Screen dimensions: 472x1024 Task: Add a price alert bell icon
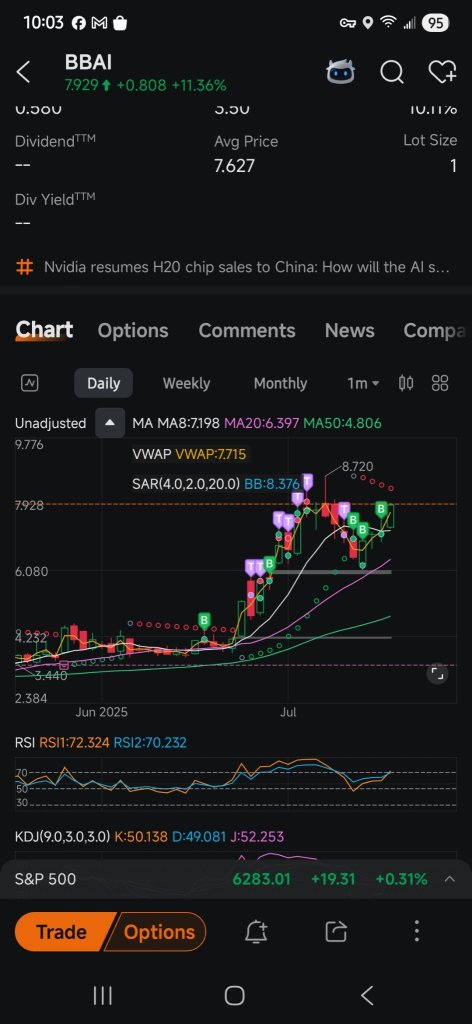click(x=256, y=932)
